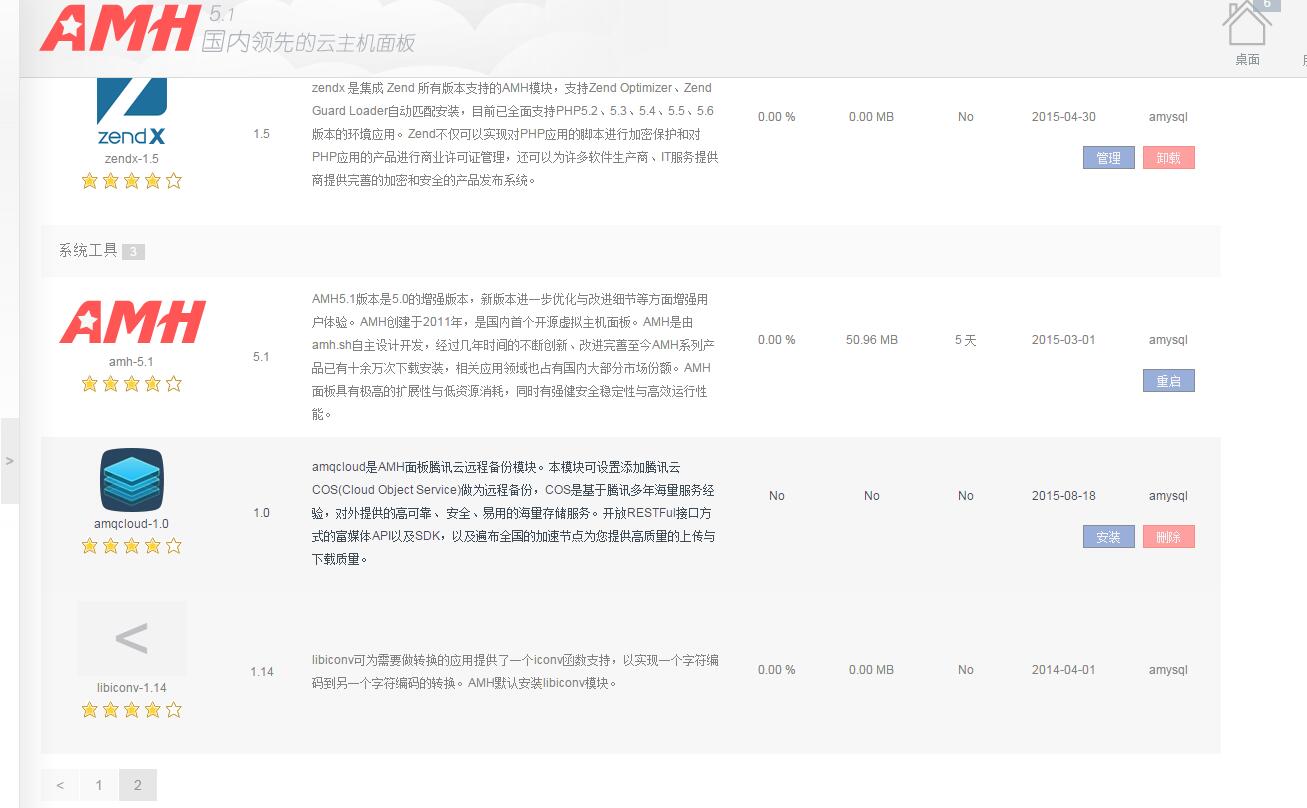1307x808 pixels.
Task: Click the amqcloud layered stack icon
Action: click(131, 480)
